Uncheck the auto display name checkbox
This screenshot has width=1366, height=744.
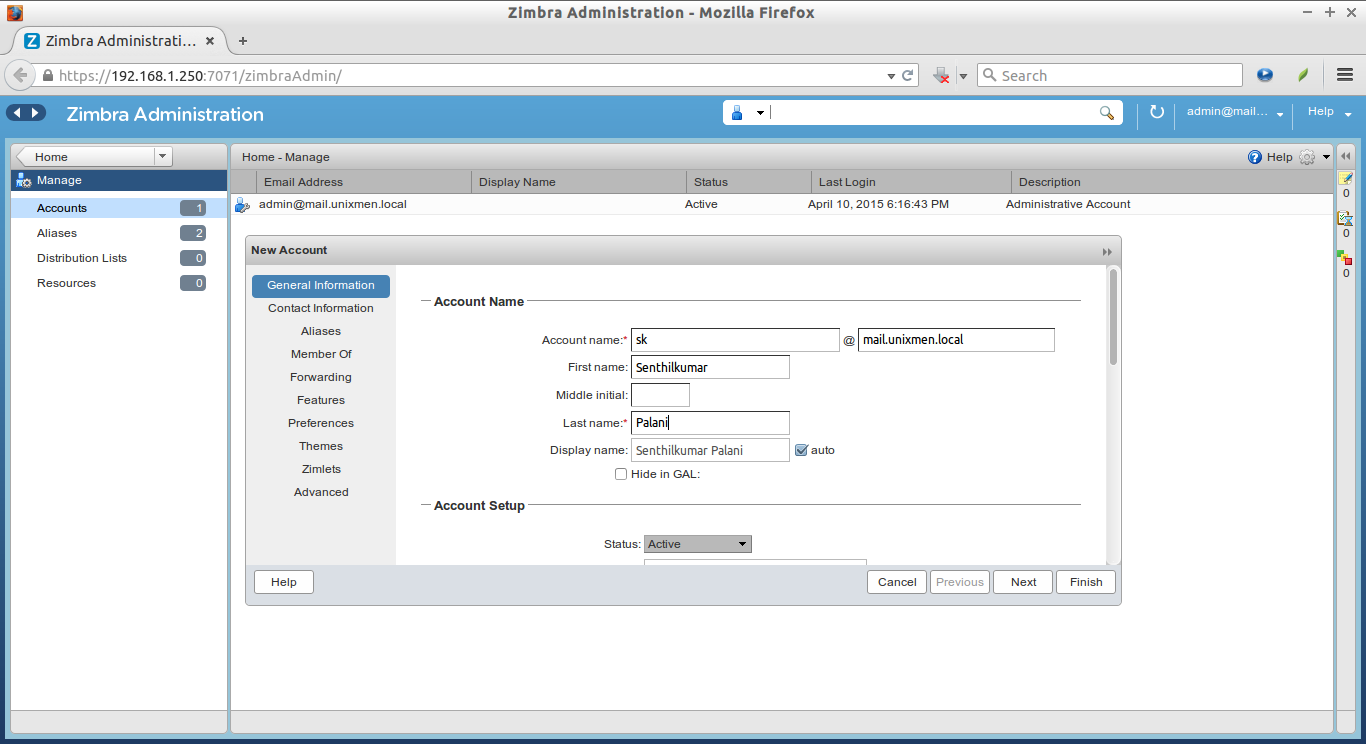click(x=801, y=450)
